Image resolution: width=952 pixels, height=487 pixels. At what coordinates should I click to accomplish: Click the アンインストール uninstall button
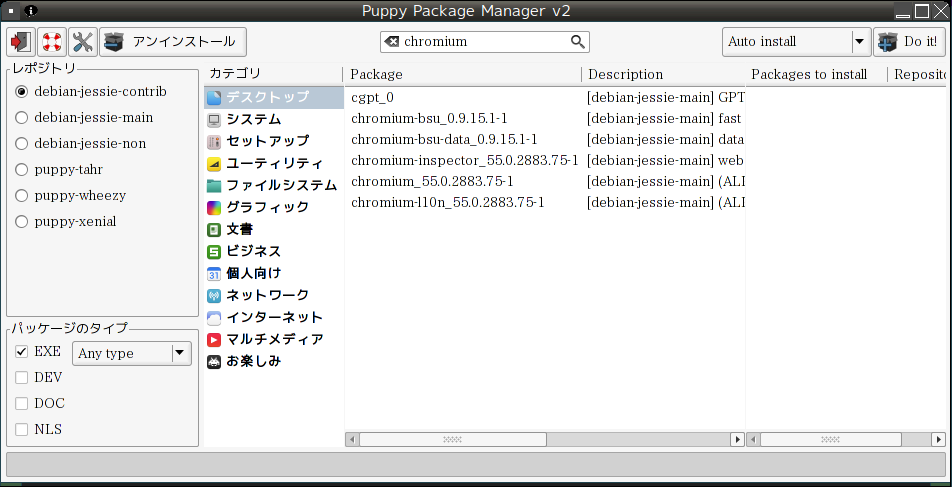(x=172, y=42)
